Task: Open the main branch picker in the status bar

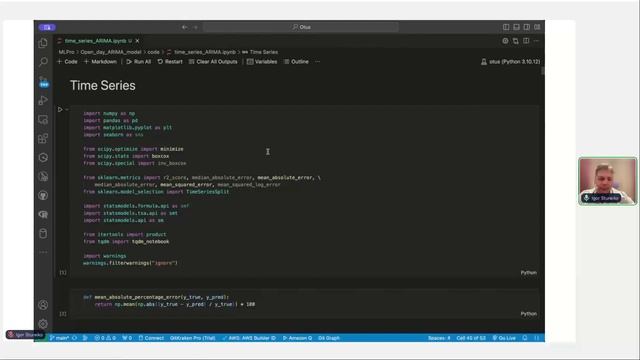Action: (x=60, y=338)
